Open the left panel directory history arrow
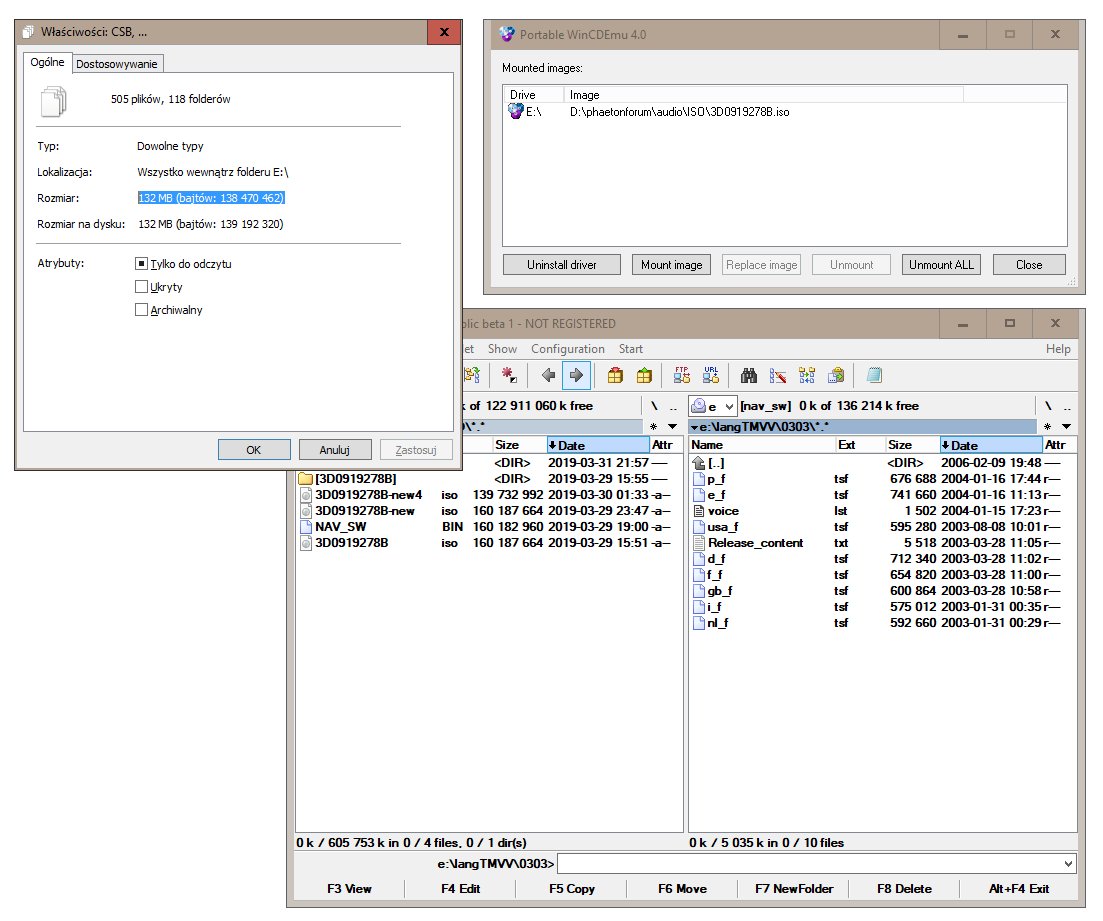Image resolution: width=1103 pixels, height=921 pixels. point(672,426)
